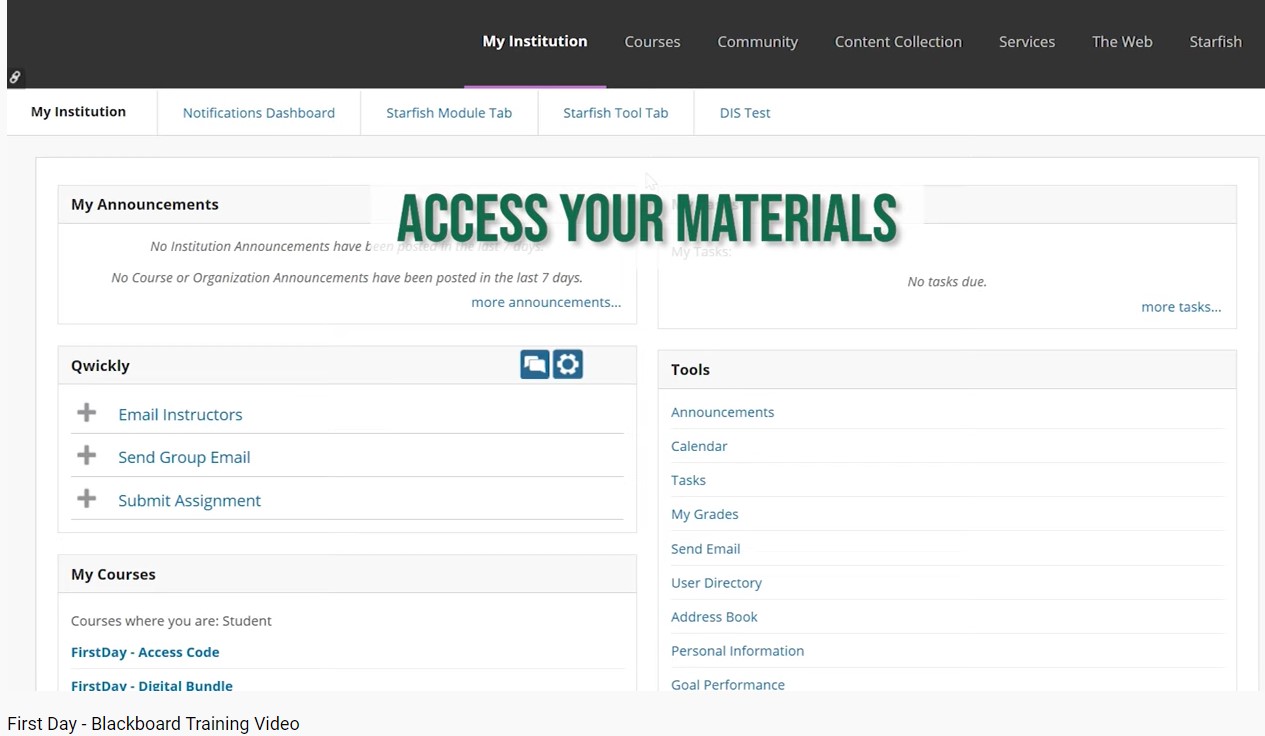1265x736 pixels.
Task: Open the Starfish Tool Tab
Action: point(615,113)
